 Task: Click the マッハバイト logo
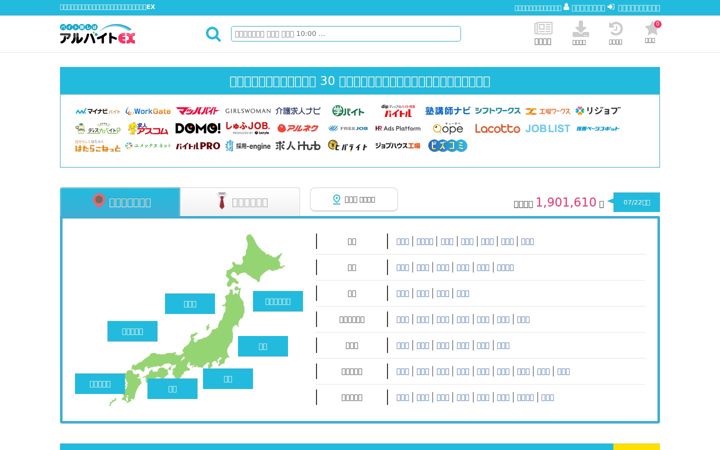[x=197, y=111]
